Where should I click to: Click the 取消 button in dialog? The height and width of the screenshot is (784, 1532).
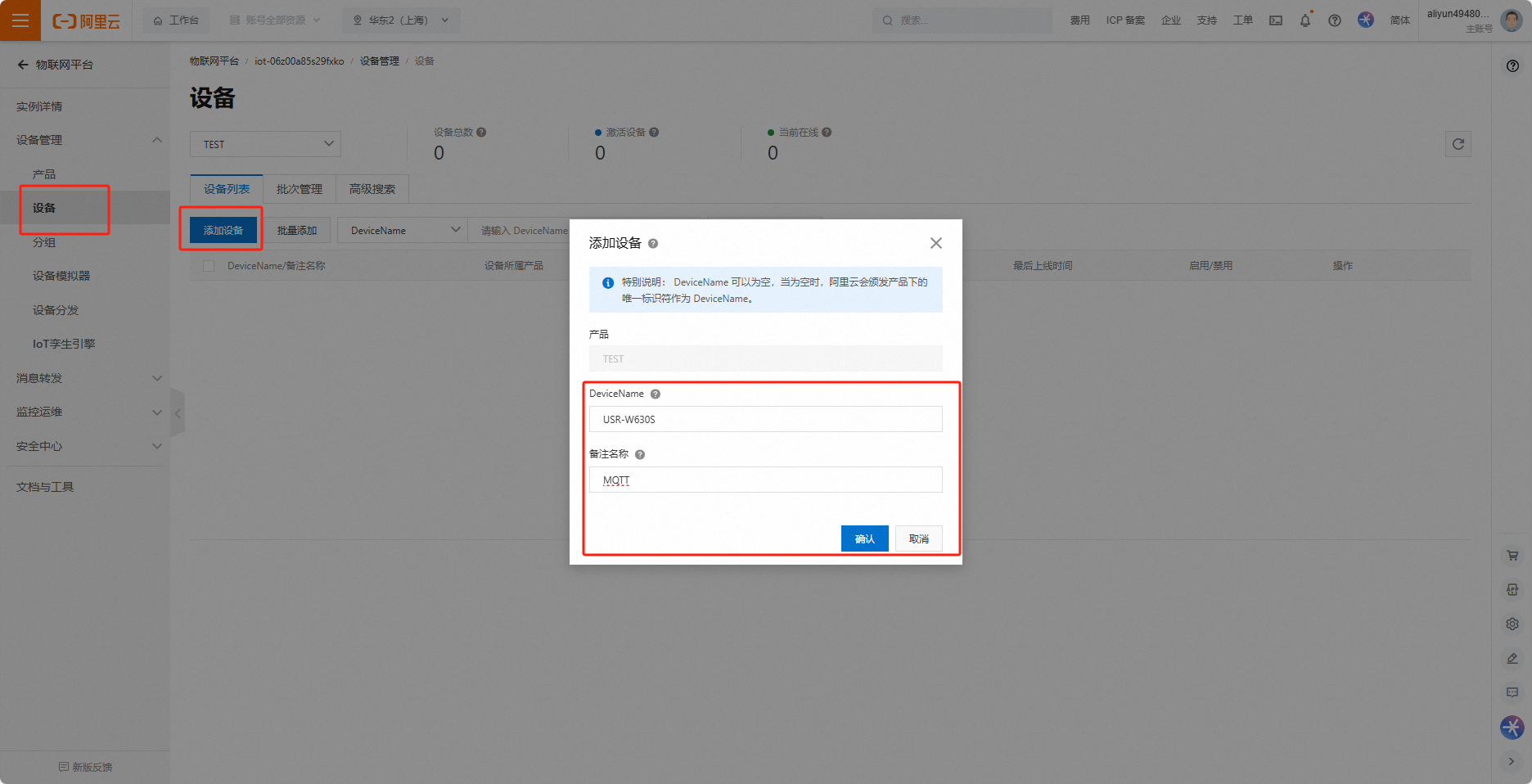(918, 538)
